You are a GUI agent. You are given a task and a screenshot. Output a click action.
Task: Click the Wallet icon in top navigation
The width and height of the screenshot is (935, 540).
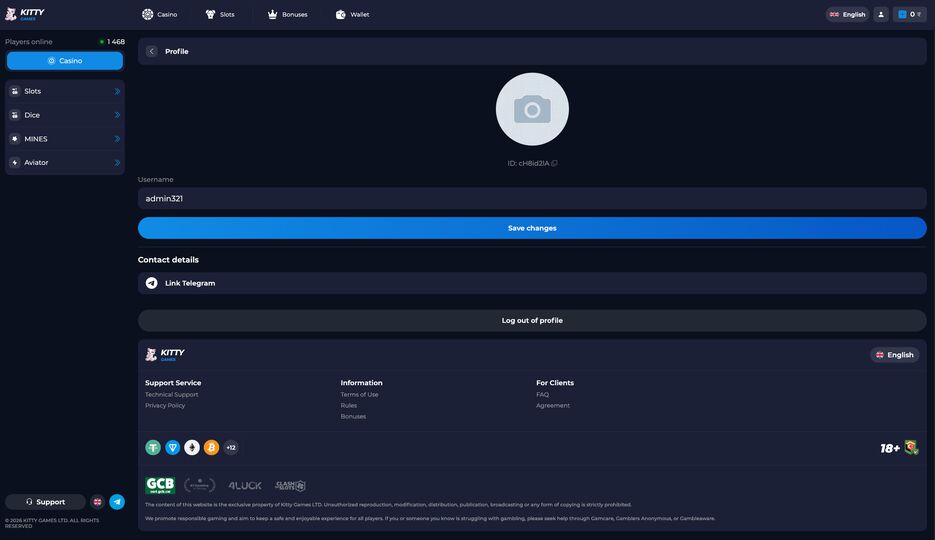(340, 14)
